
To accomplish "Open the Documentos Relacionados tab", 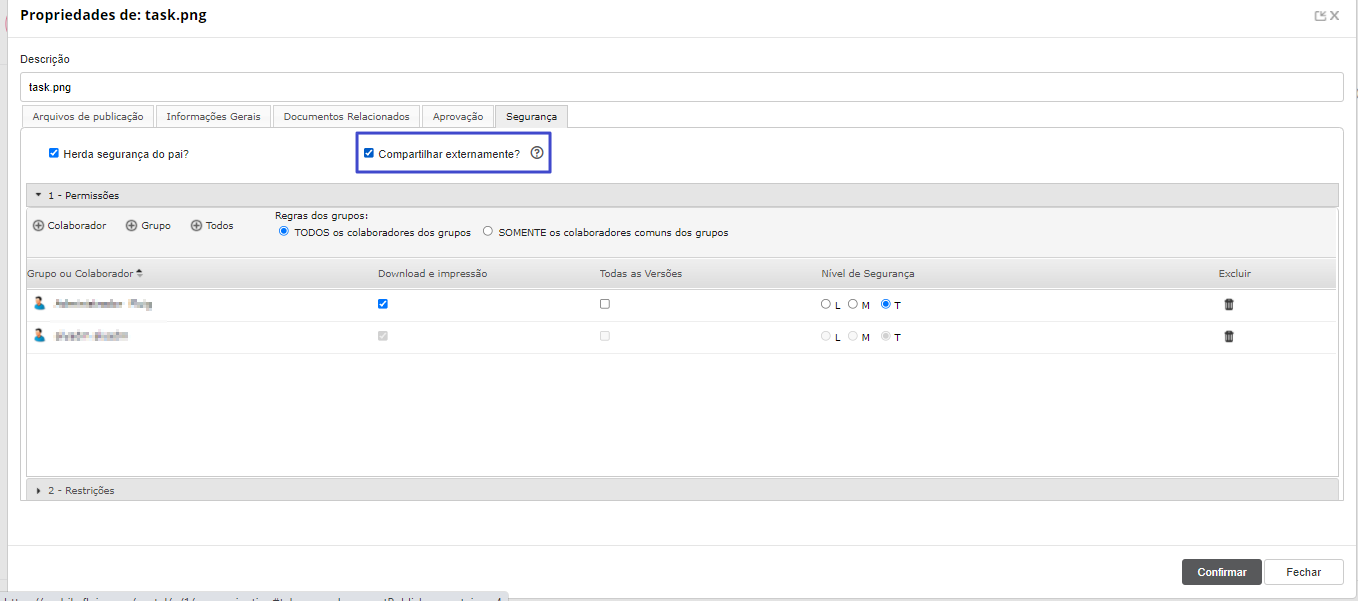I will [x=346, y=116].
